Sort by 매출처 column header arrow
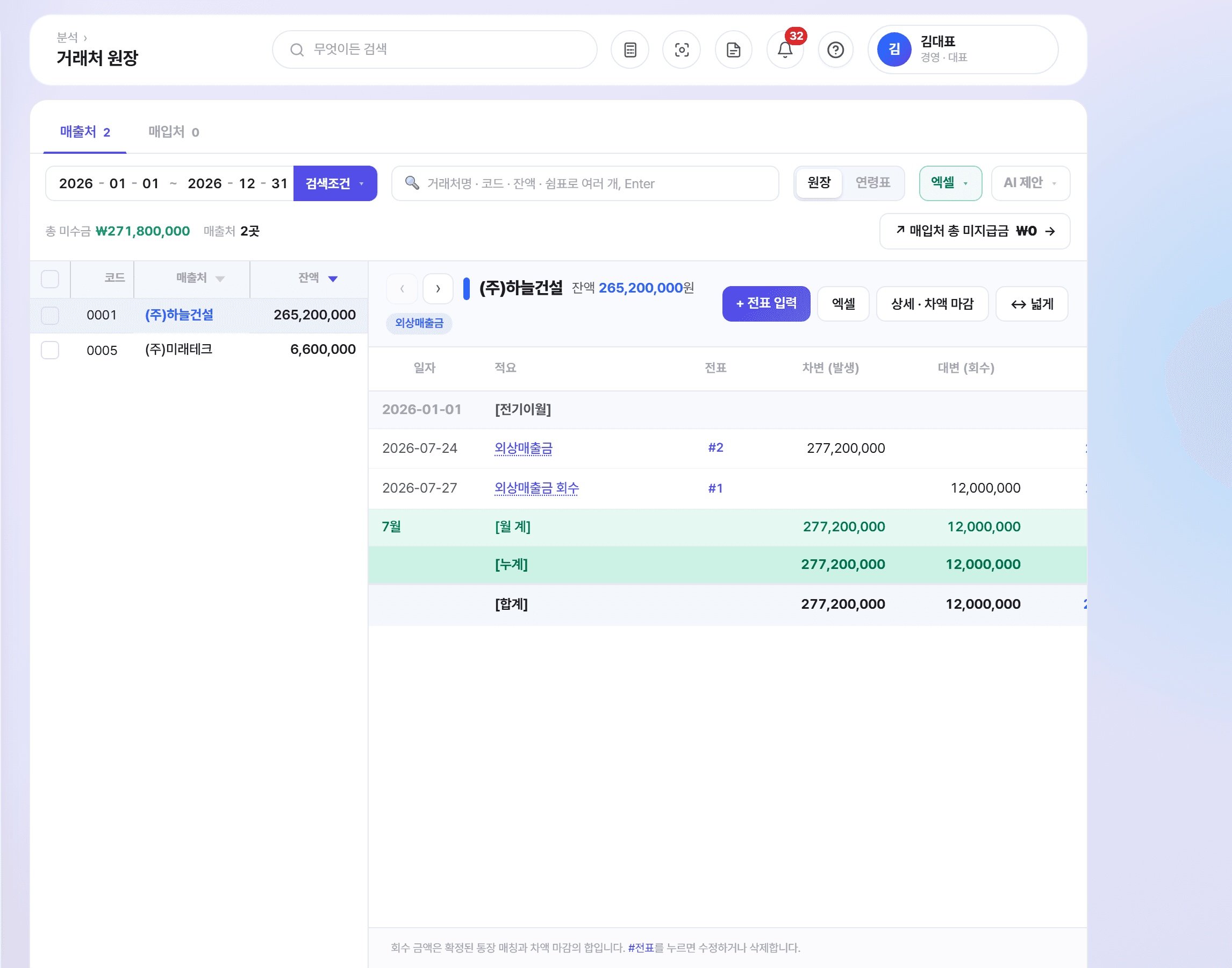 click(220, 279)
